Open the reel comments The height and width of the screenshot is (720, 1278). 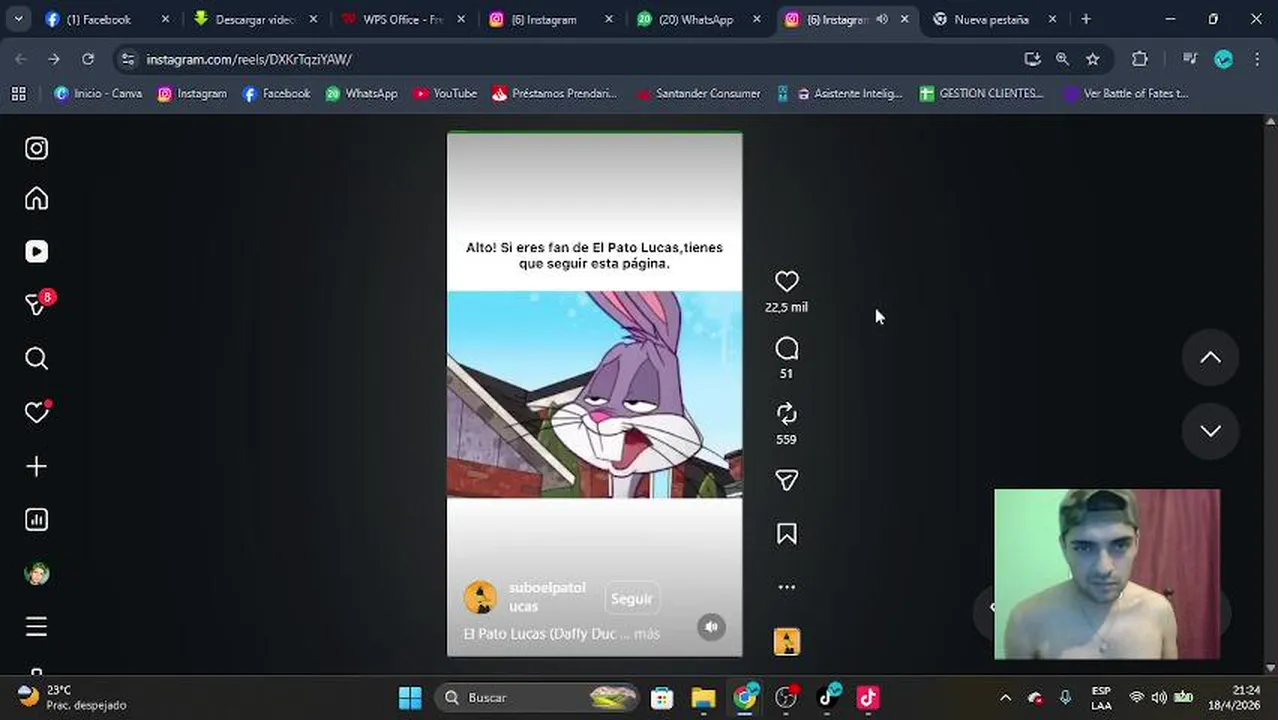point(787,348)
